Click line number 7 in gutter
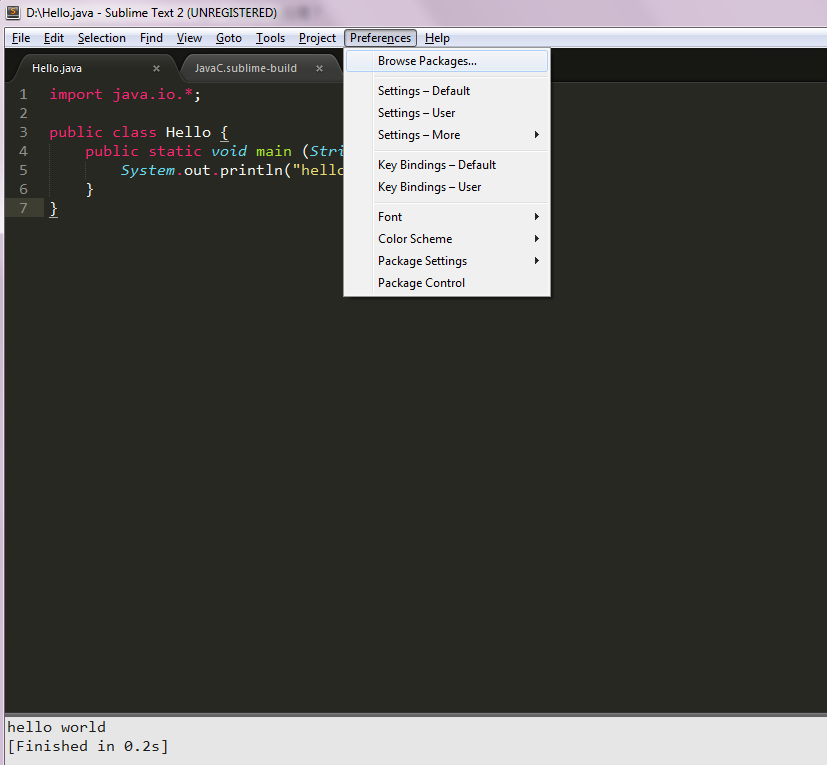The height and width of the screenshot is (765, 827). point(23,208)
